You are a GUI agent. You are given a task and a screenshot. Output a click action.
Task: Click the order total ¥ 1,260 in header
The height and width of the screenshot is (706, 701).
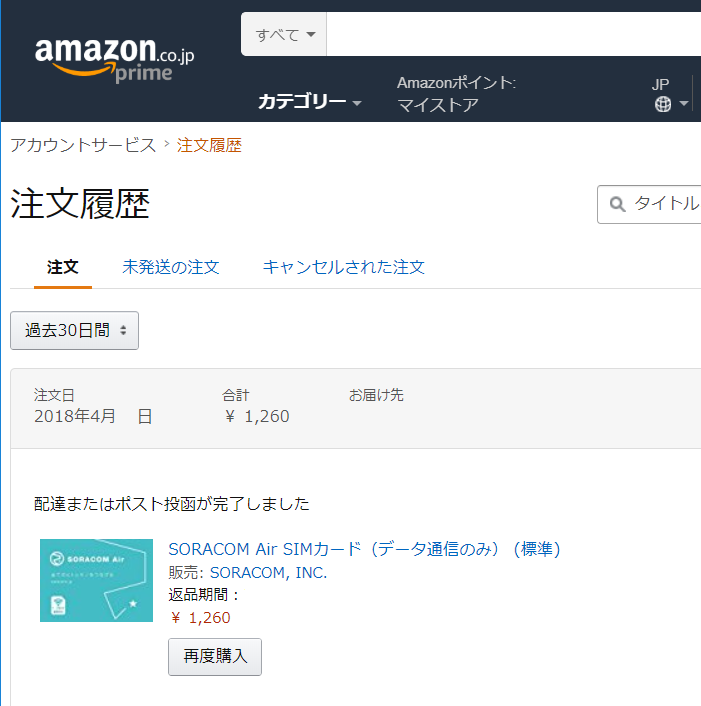[256, 416]
